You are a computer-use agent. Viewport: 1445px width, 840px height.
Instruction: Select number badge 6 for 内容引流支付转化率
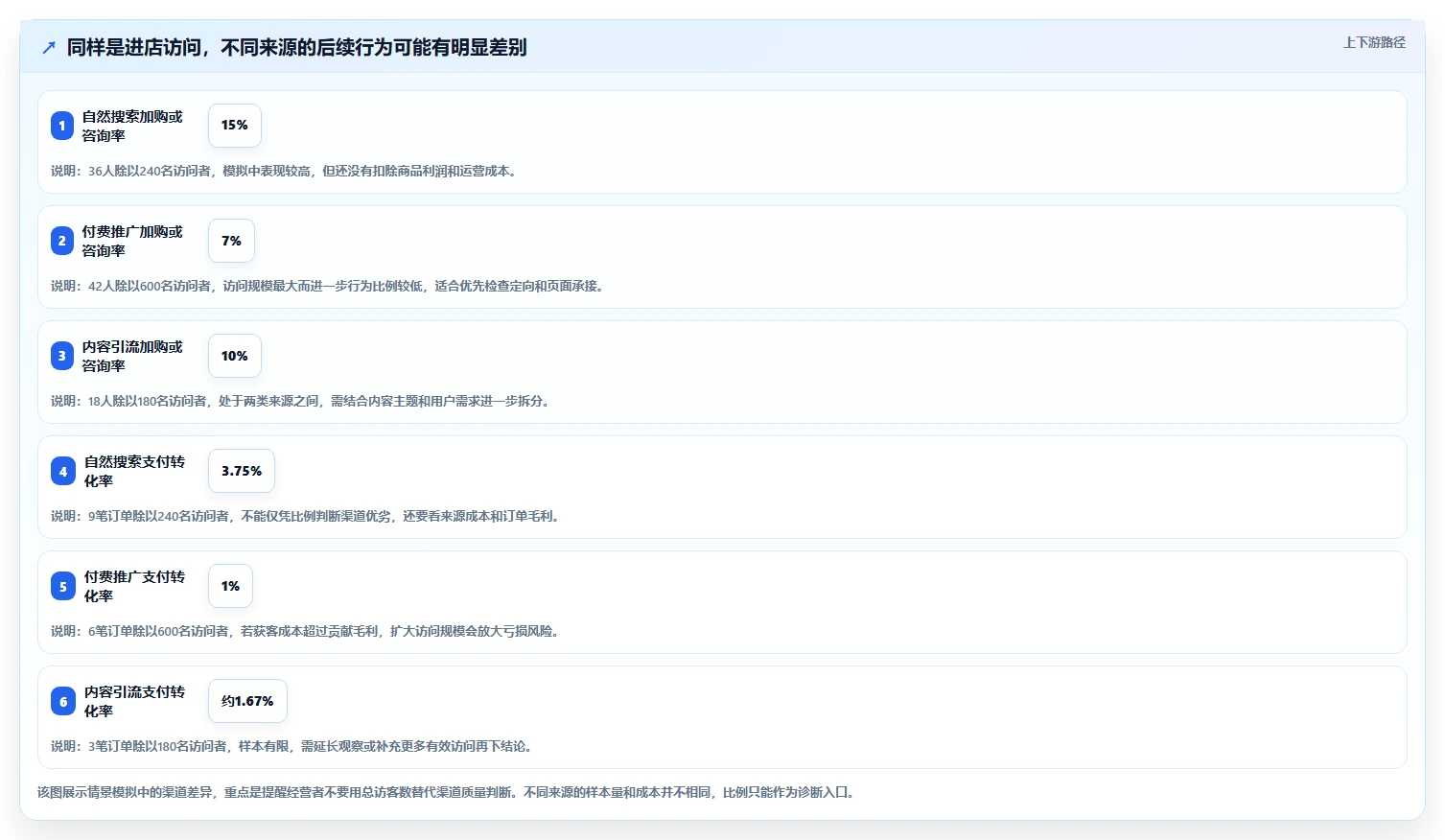(63, 701)
